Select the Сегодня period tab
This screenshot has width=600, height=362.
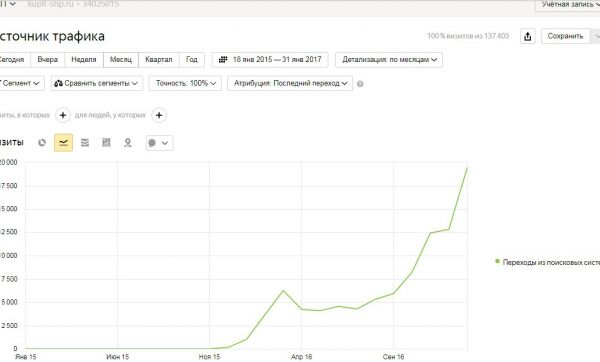tap(14, 60)
